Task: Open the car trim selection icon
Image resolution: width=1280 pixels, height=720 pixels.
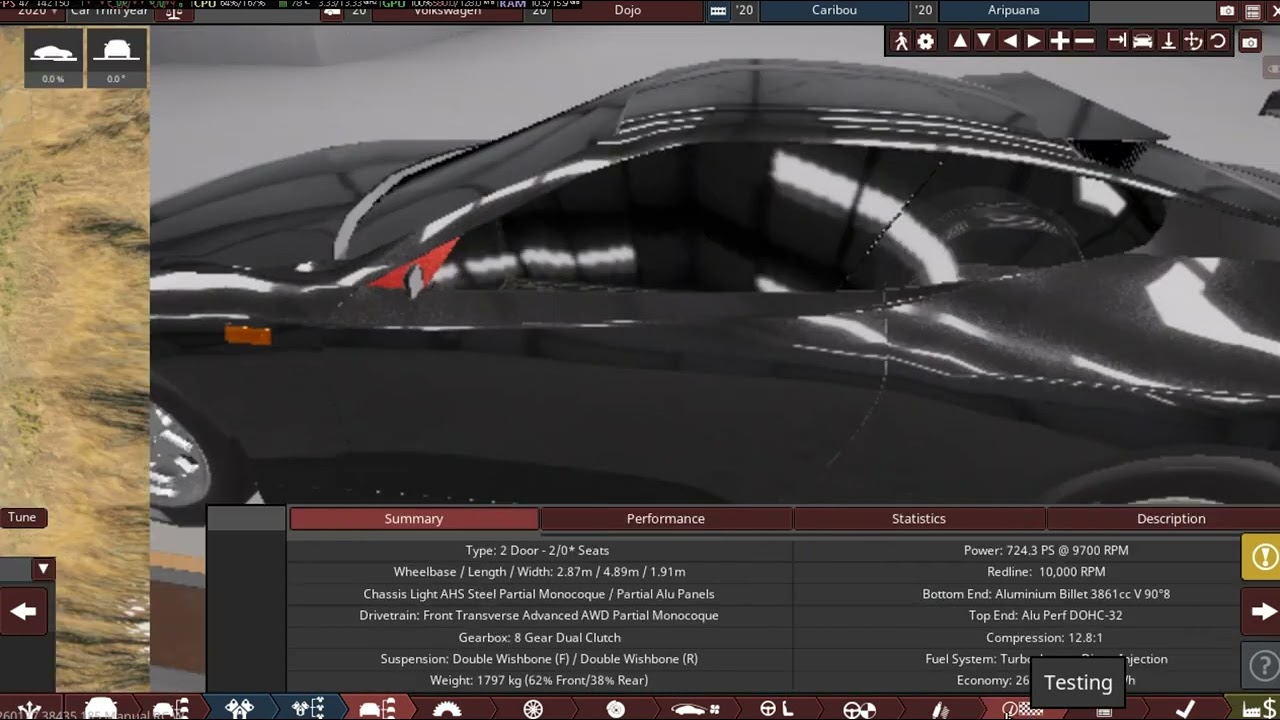Action: (x=378, y=709)
